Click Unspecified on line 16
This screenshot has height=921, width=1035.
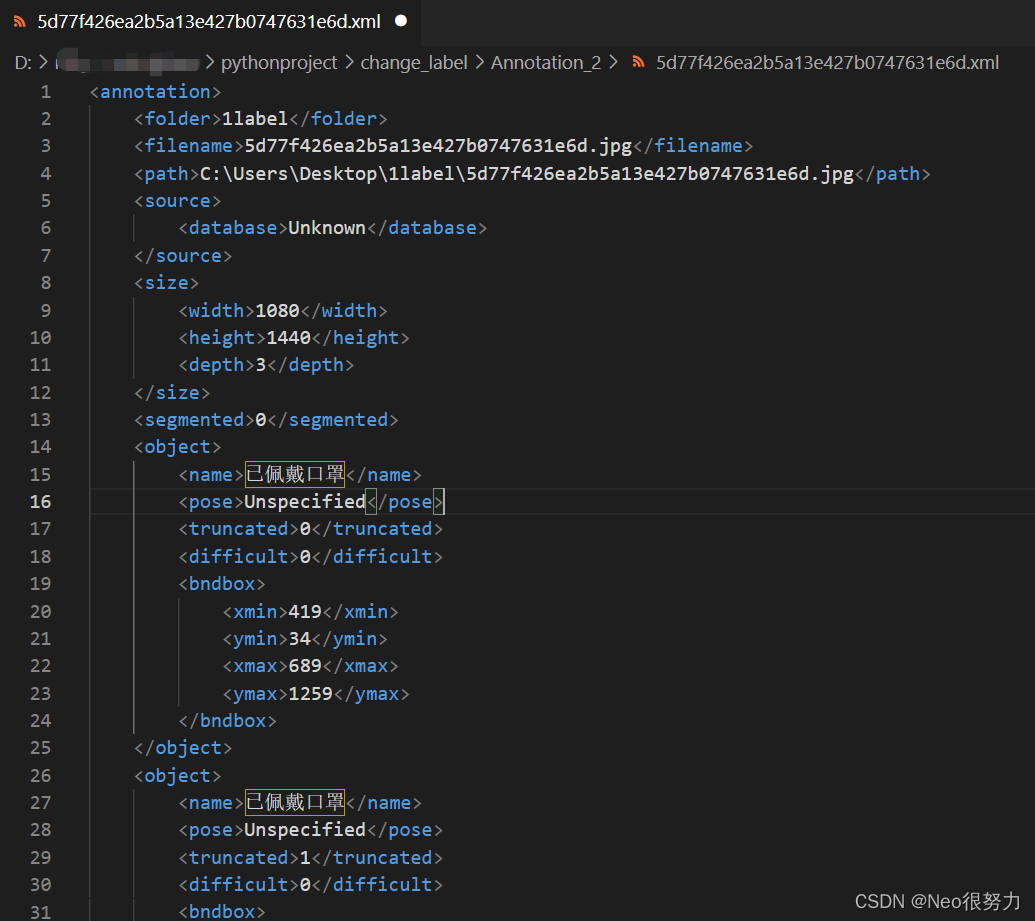point(305,502)
